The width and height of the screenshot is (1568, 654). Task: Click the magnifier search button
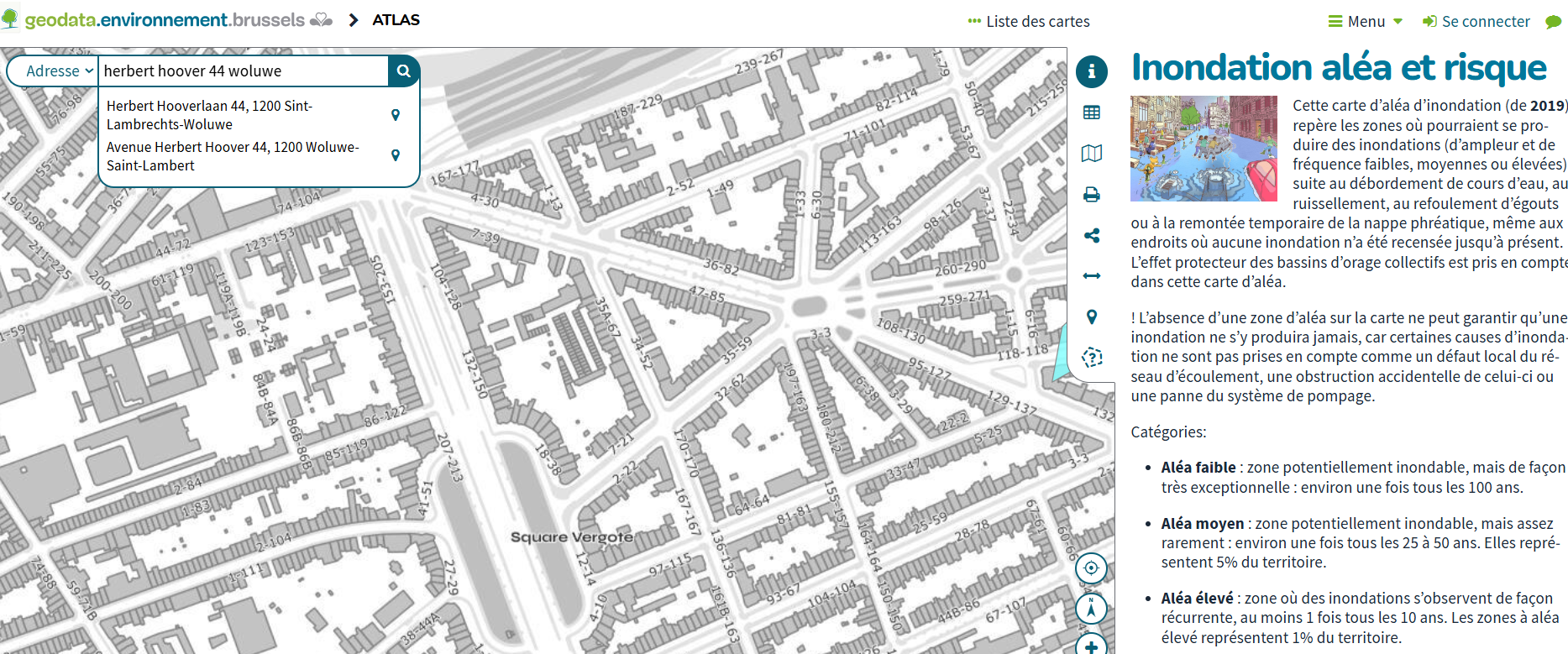(403, 71)
